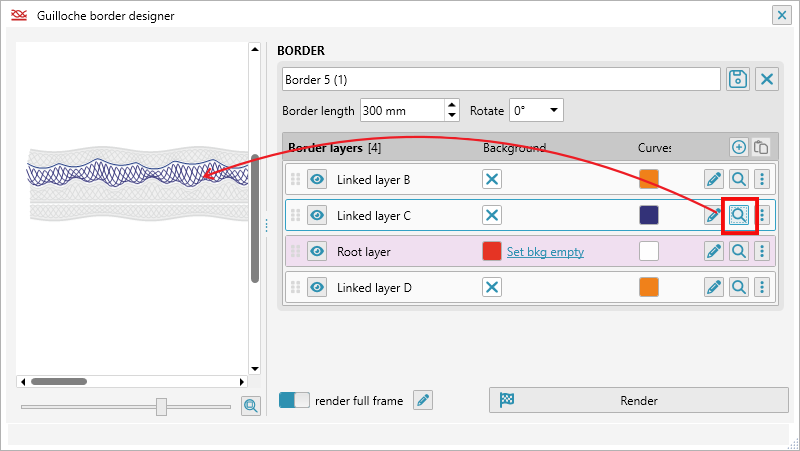Edit render full frame settings
Viewport: 800px width, 451px height.
[423, 400]
